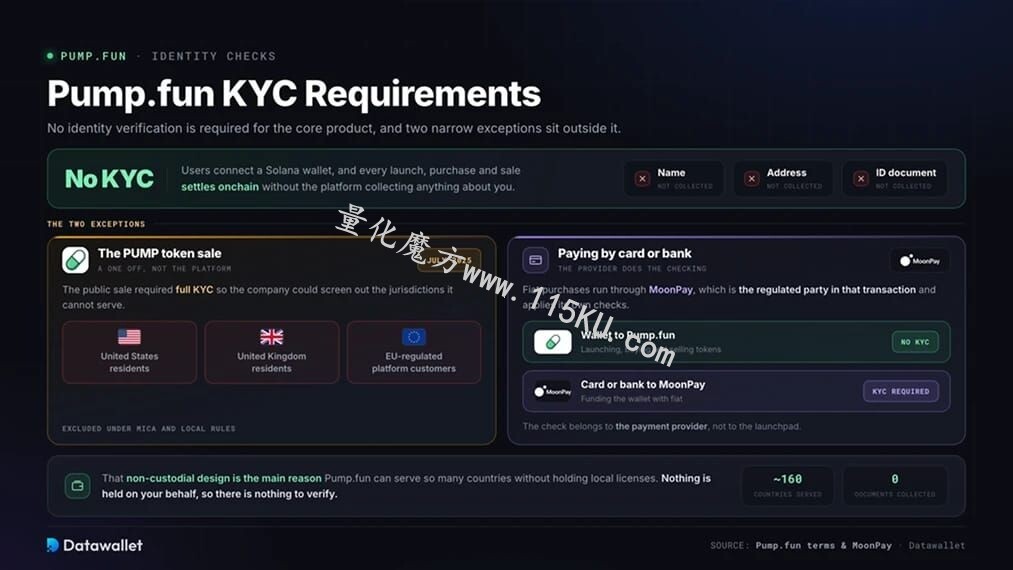Click the 0 documents collected stat
Image resolution: width=1013 pixels, height=570 pixels.
[x=895, y=486]
